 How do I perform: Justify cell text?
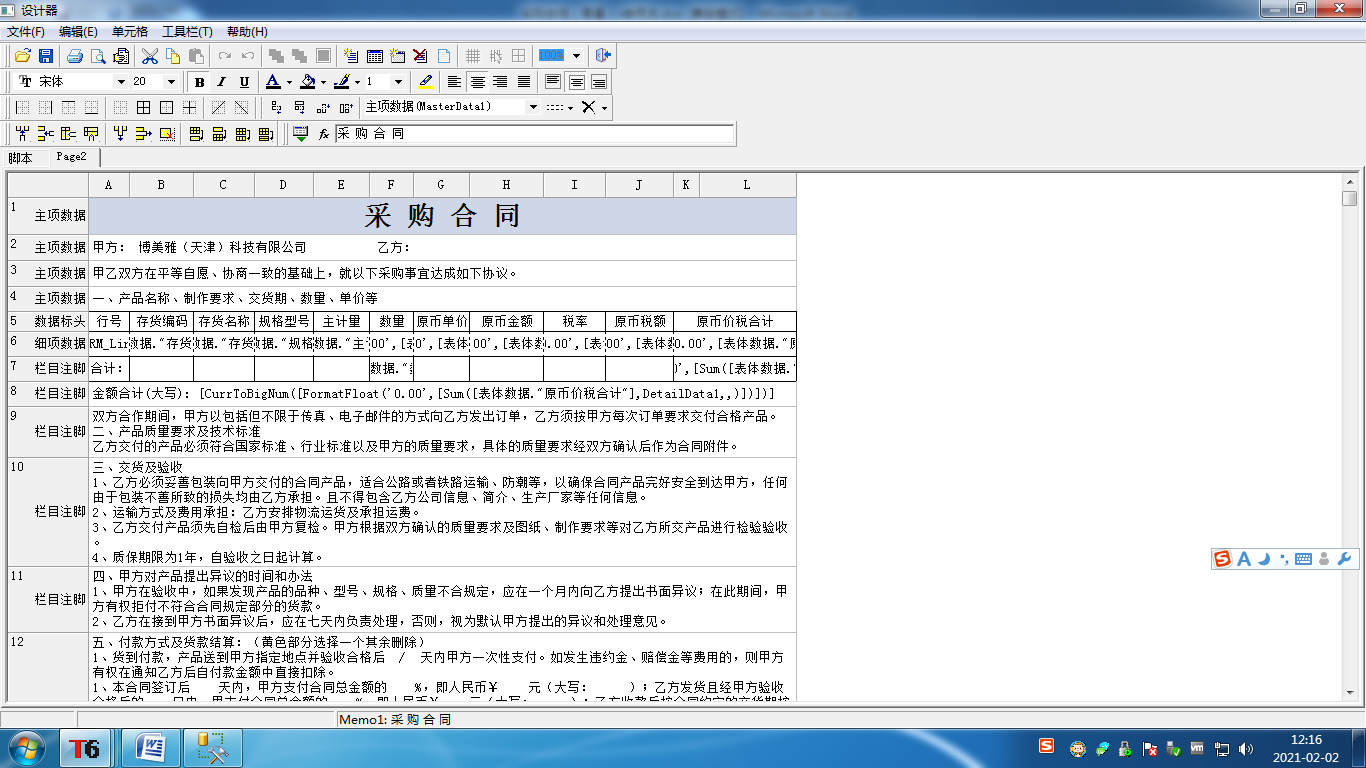[x=523, y=82]
